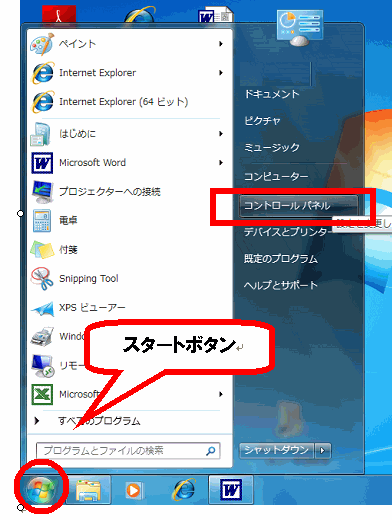Click the Windows Start orb
The image size is (392, 520).
tap(40, 489)
